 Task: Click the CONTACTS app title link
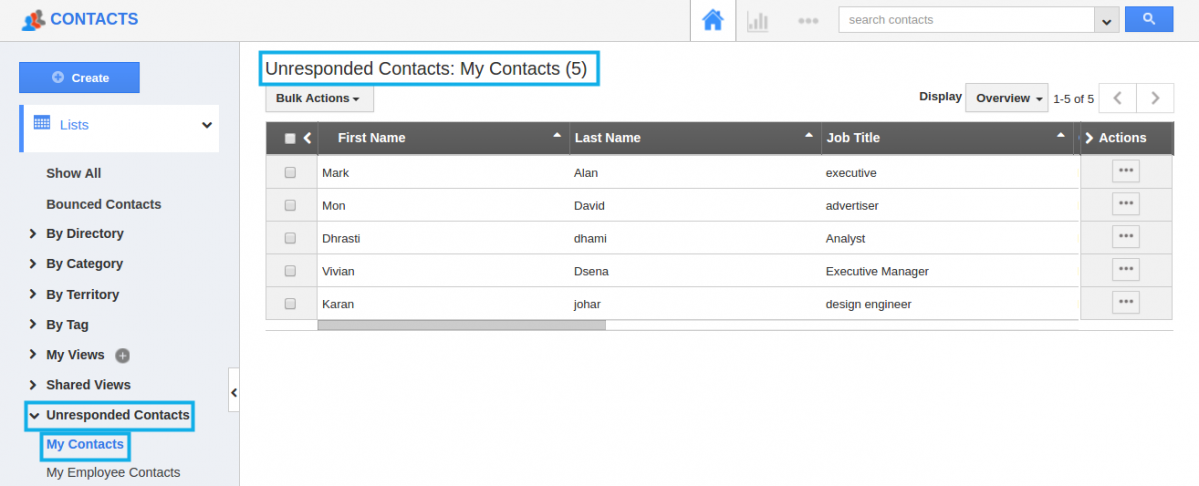coord(94,19)
